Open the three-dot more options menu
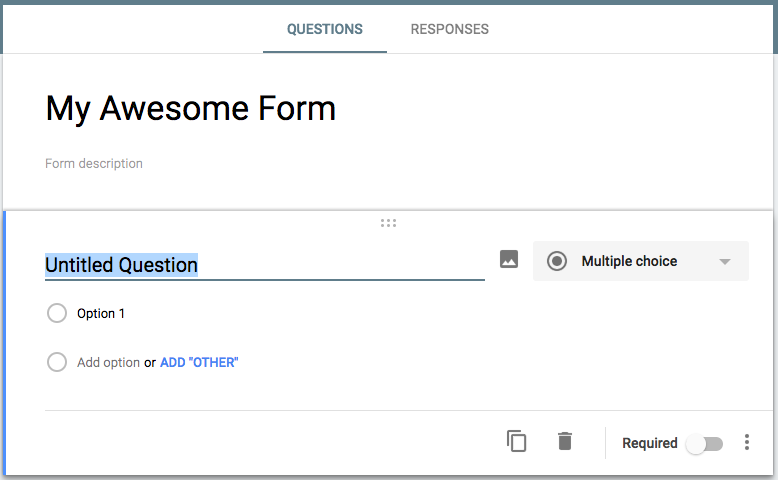 tap(747, 442)
